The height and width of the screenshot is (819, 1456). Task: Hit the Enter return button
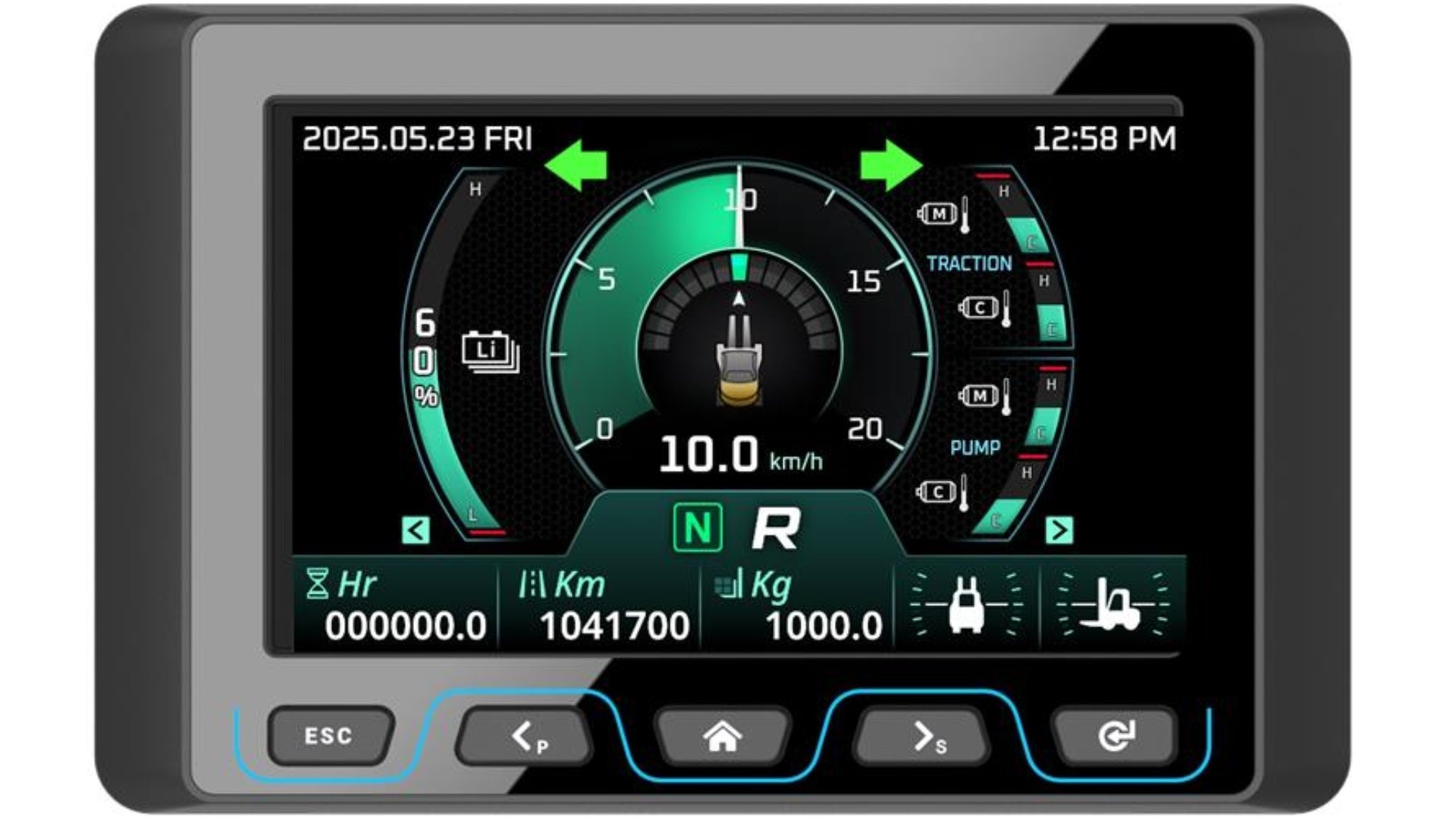click(x=1115, y=736)
